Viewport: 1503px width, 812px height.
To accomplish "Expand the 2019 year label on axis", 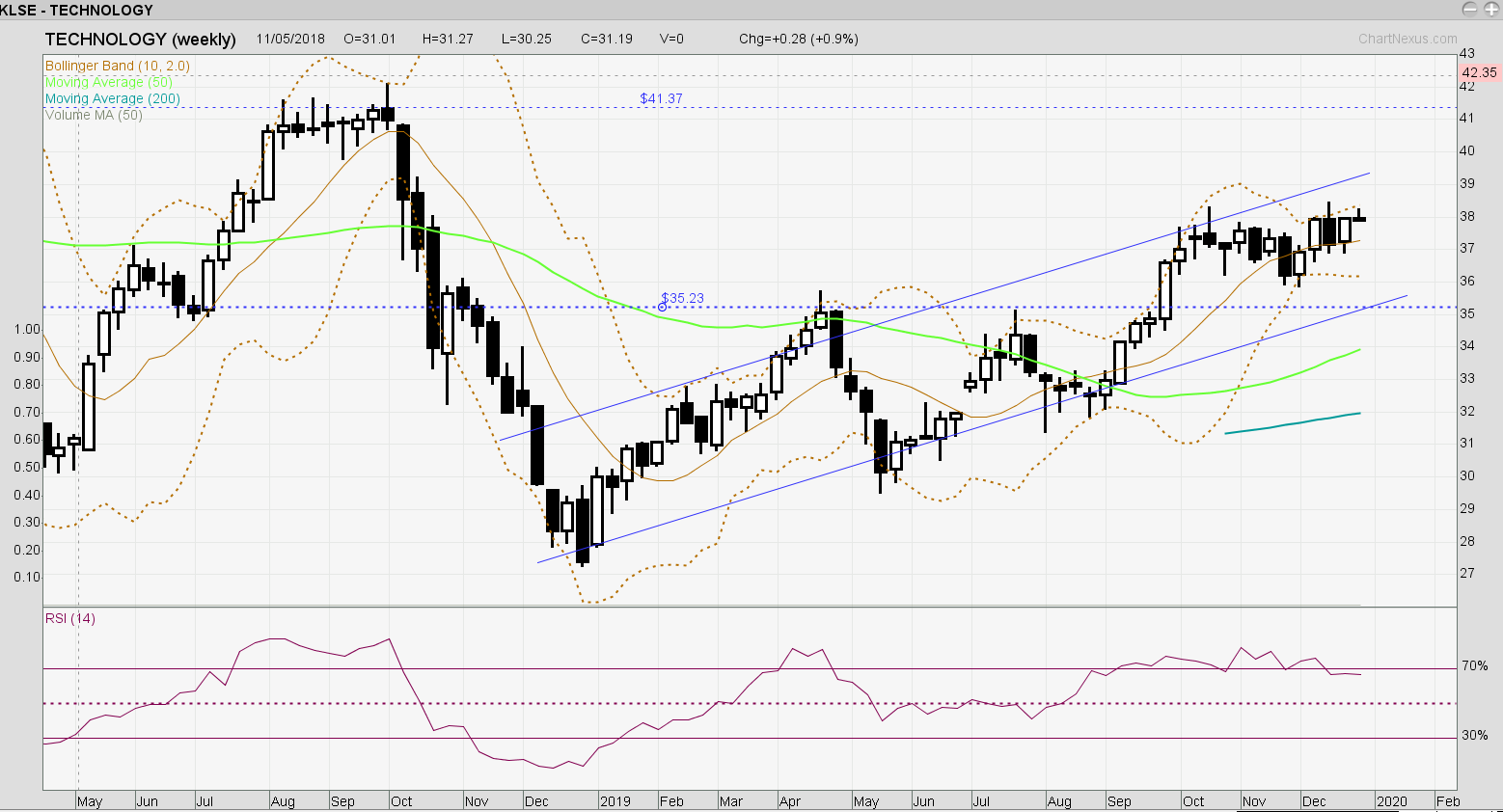I will [617, 801].
